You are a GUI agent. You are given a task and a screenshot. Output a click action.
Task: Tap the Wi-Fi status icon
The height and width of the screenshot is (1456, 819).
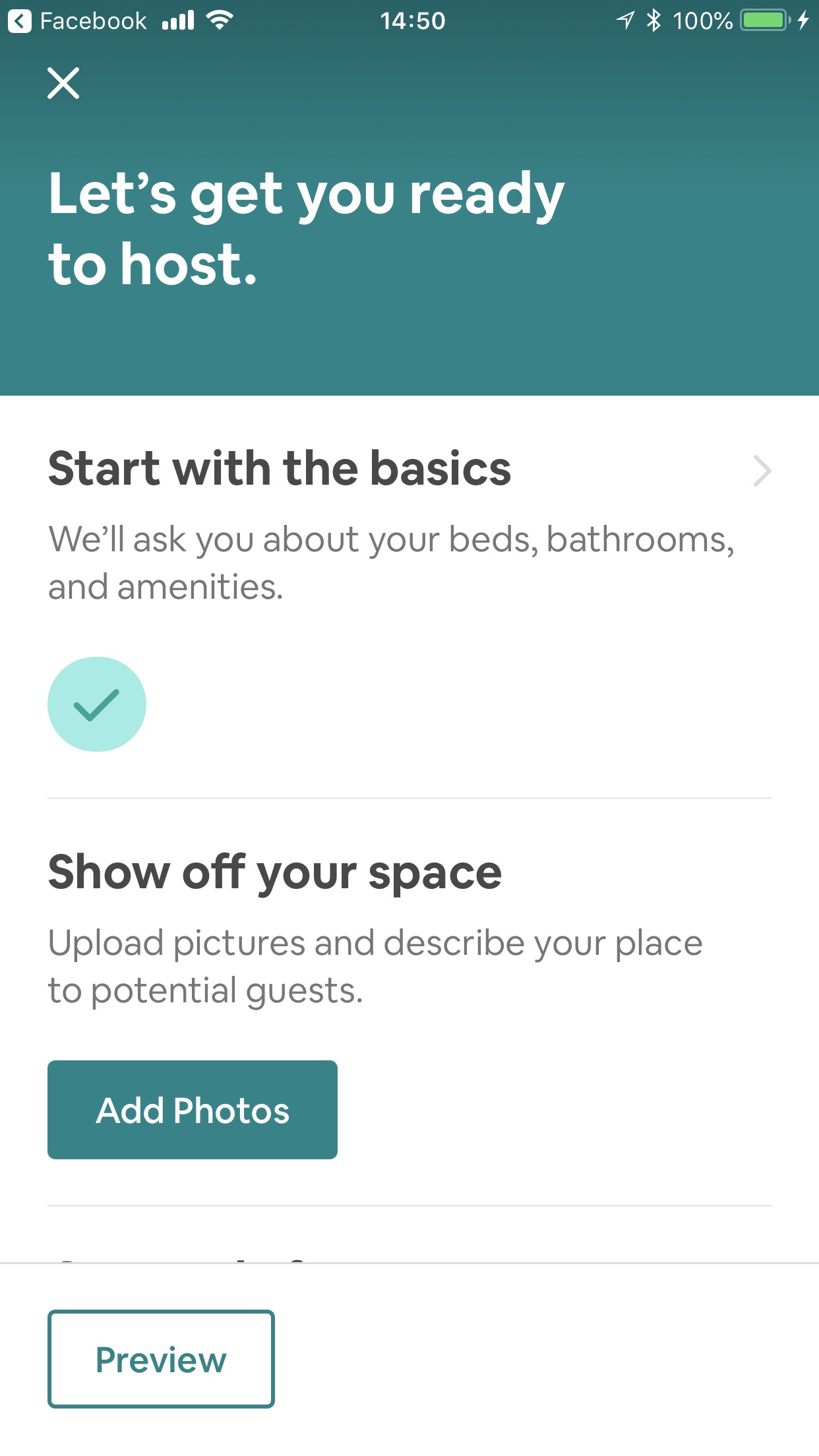point(220,20)
